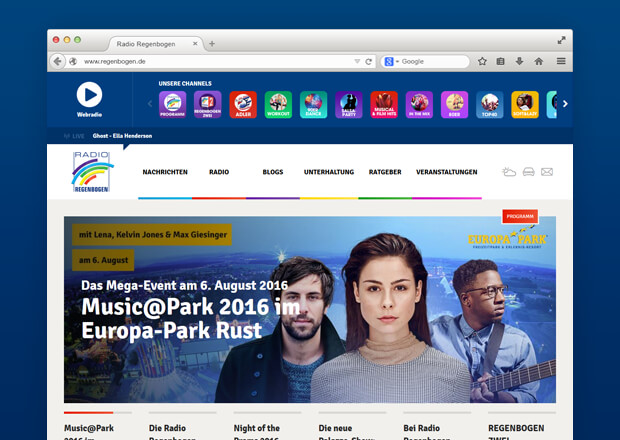Select the Soft&Lazy channel icon

click(525, 105)
